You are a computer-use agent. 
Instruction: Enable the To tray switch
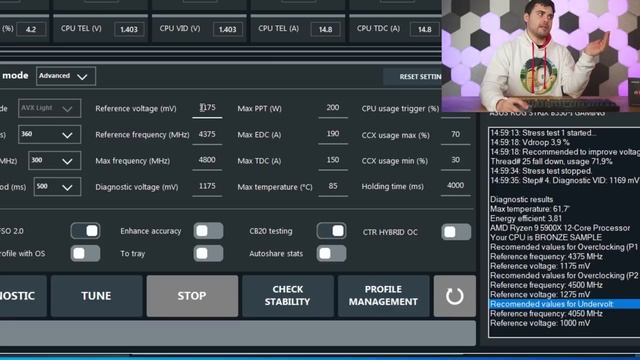(209, 253)
